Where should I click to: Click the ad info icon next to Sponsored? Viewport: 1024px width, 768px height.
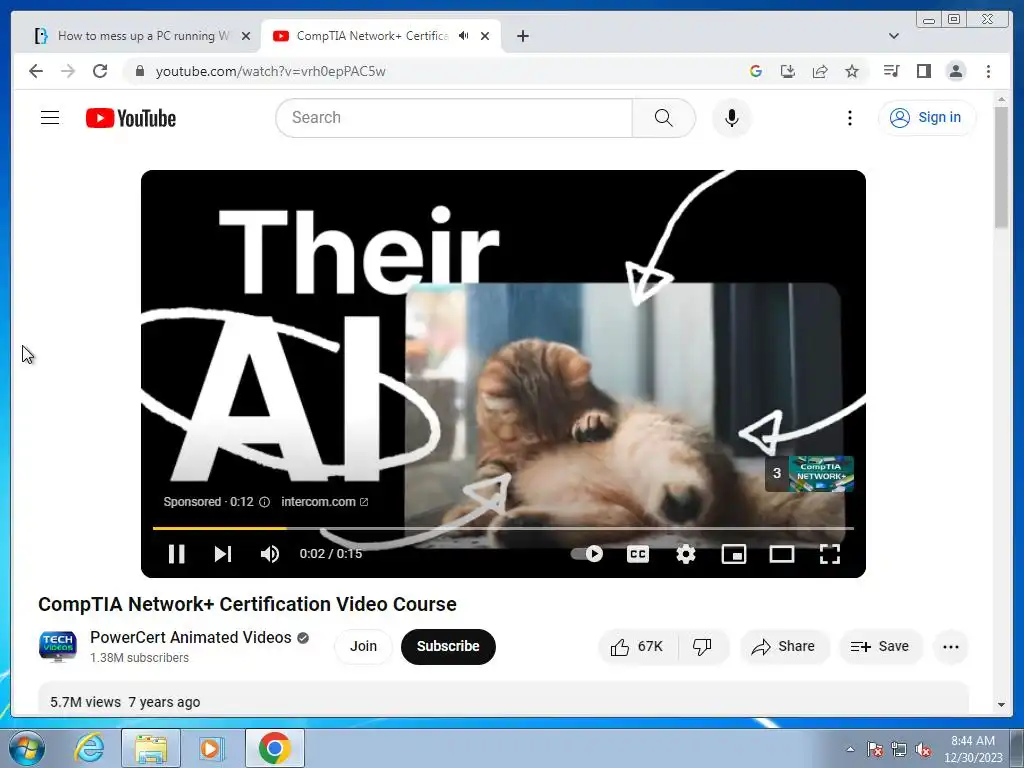pyautogui.click(x=264, y=502)
